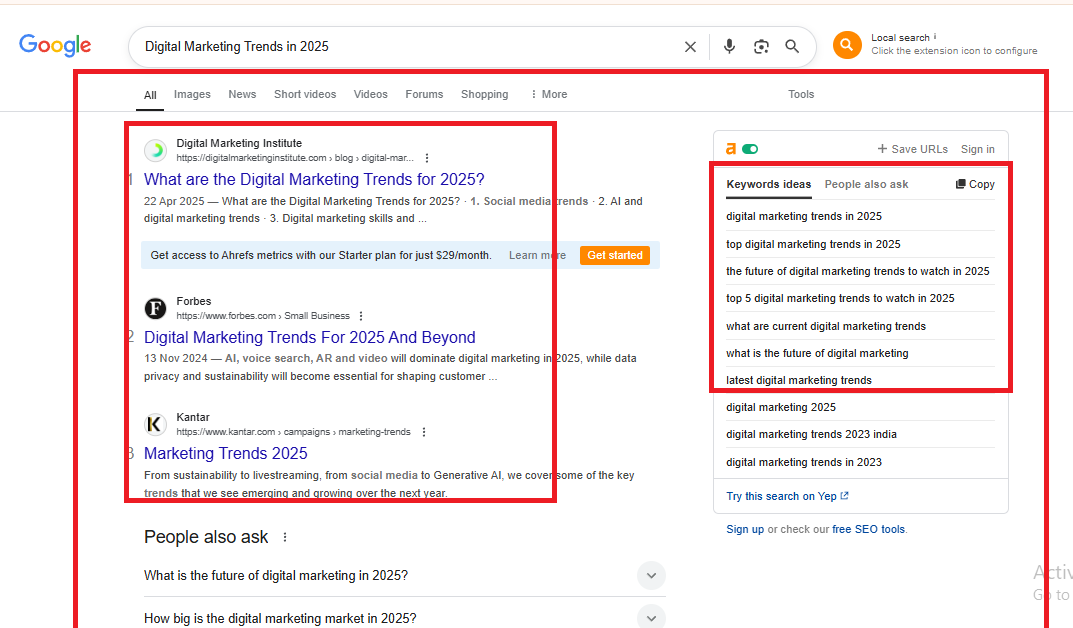
Task: Select 'the future of digital marketing trends to watch in 2025'
Action: pos(857,271)
